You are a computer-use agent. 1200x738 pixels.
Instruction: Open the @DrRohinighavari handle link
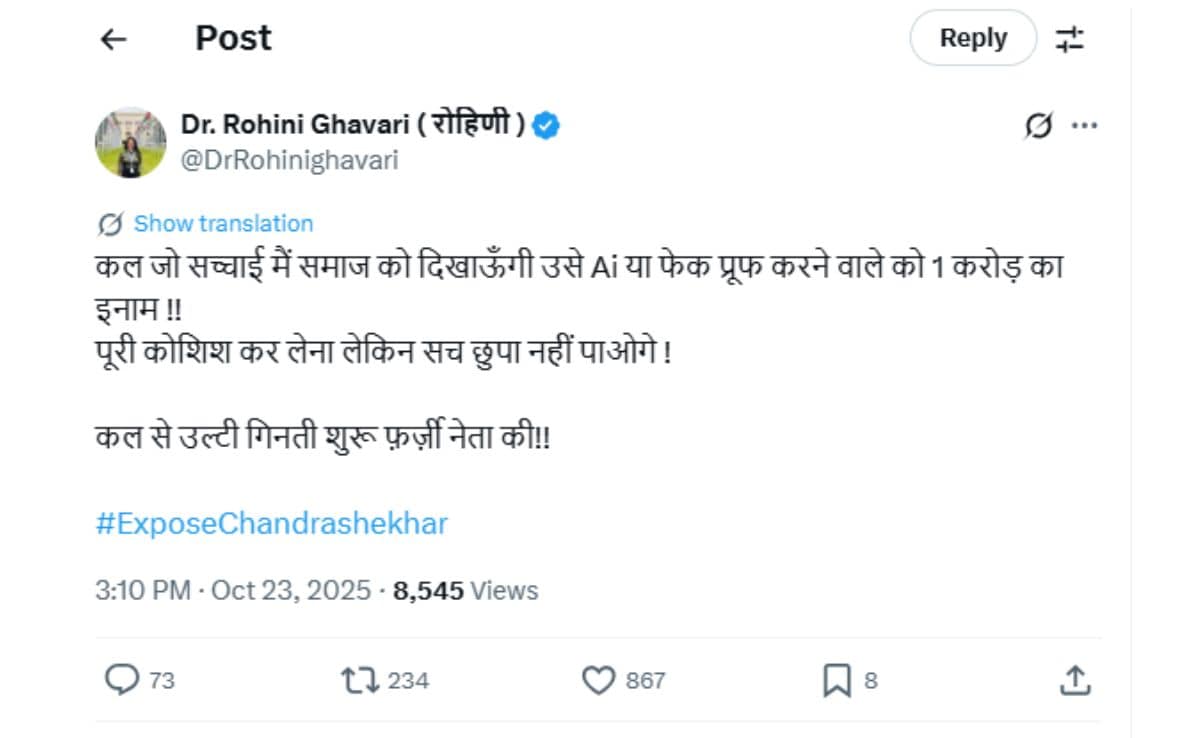tap(289, 160)
